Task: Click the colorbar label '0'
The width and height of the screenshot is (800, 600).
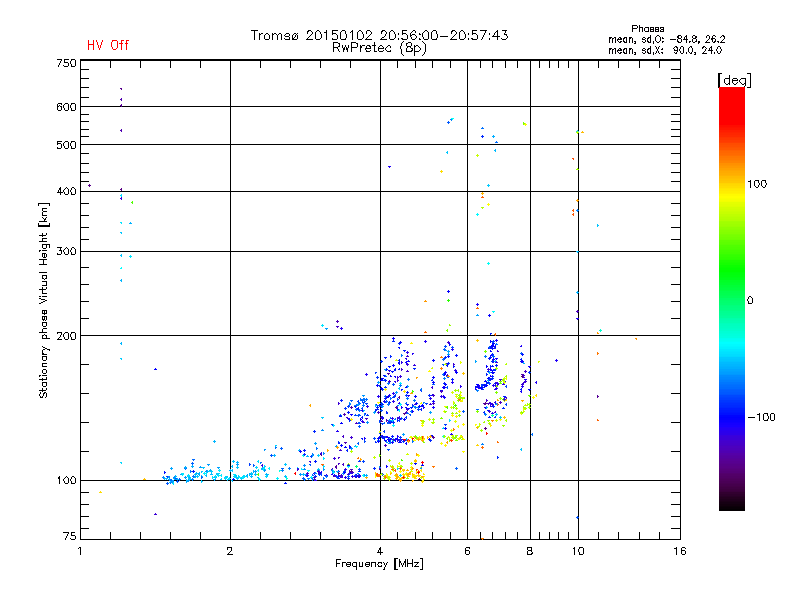Action: click(750, 301)
